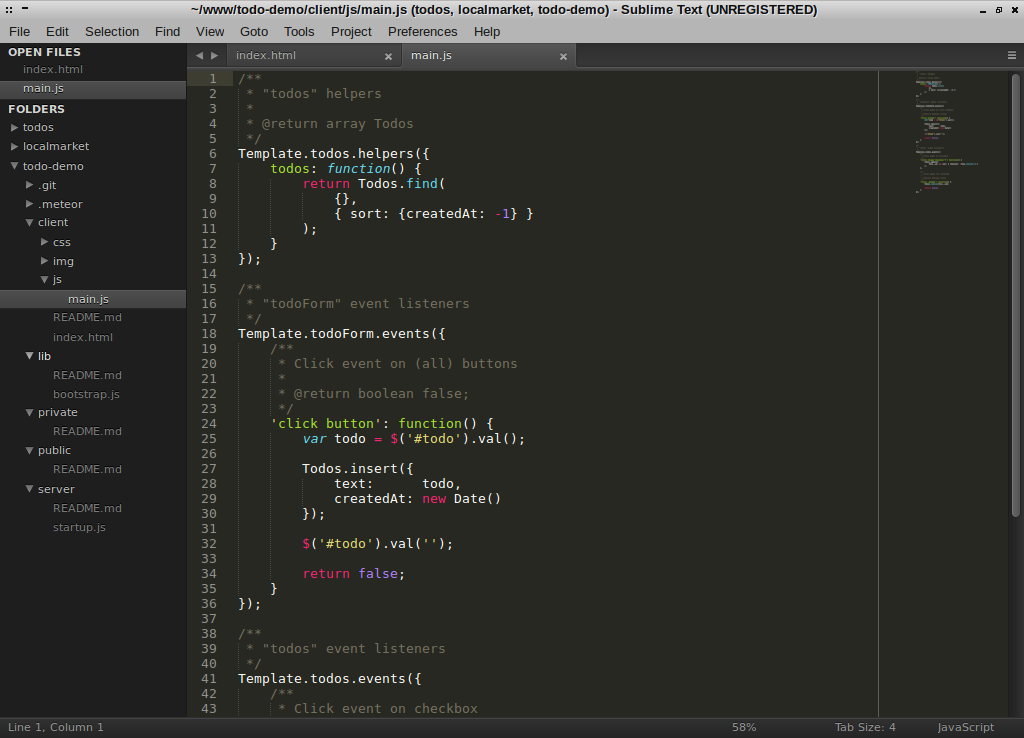Expand the .git folder
1024x738 pixels.
click(x=29, y=185)
